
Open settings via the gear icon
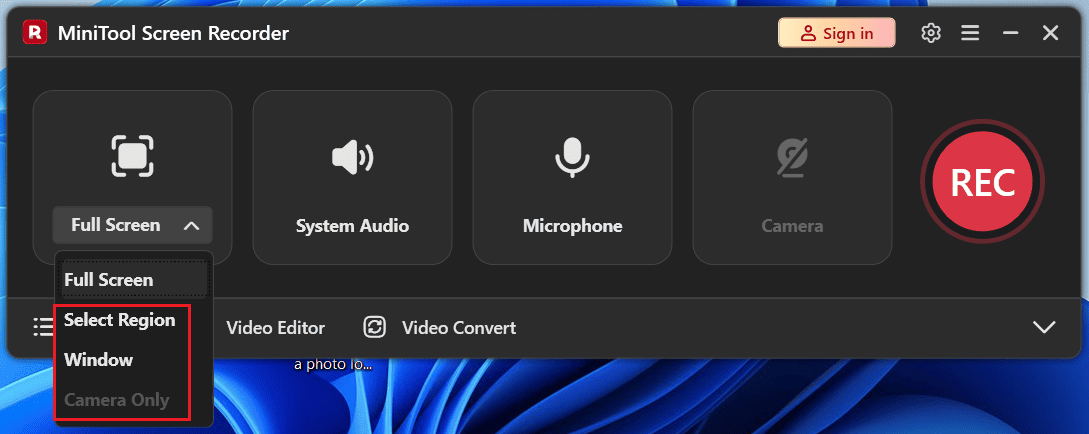pos(930,33)
